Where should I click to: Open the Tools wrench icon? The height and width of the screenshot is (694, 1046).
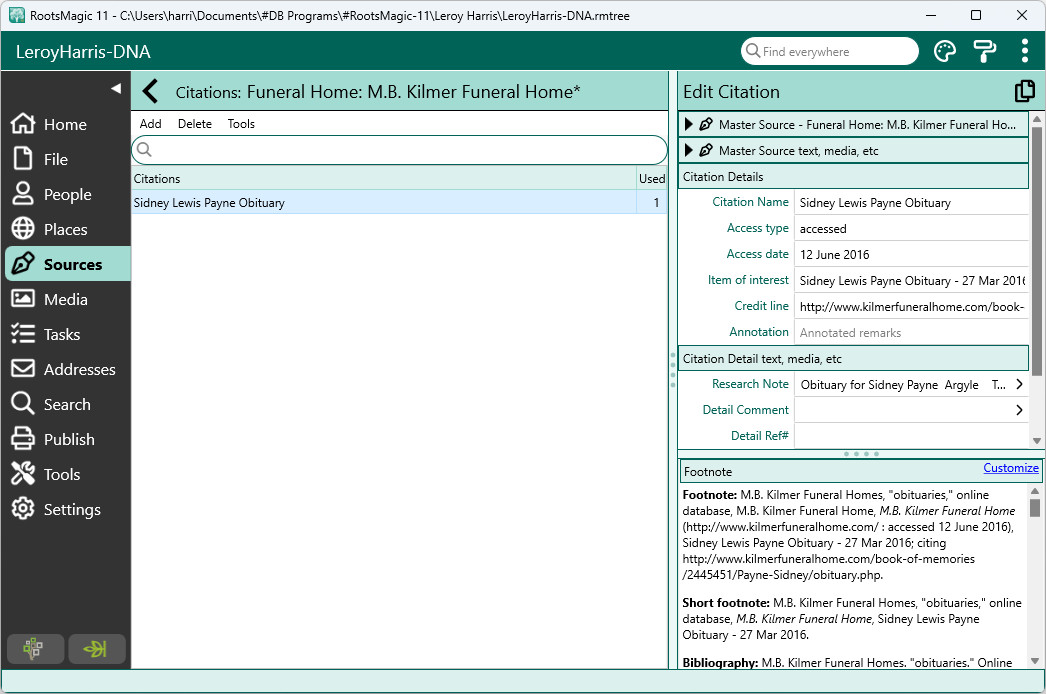point(23,474)
